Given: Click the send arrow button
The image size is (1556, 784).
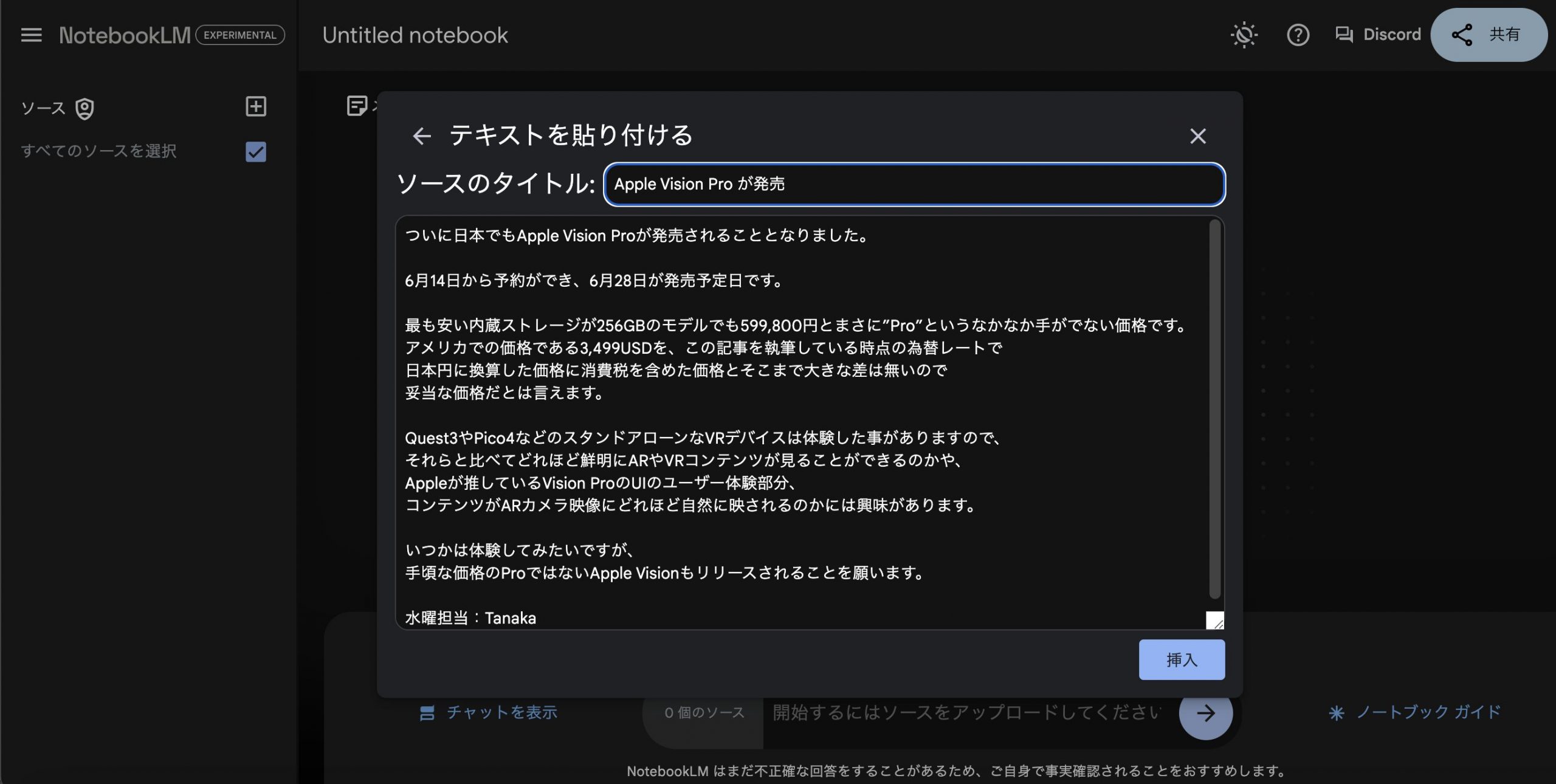Looking at the screenshot, I should [x=1206, y=712].
